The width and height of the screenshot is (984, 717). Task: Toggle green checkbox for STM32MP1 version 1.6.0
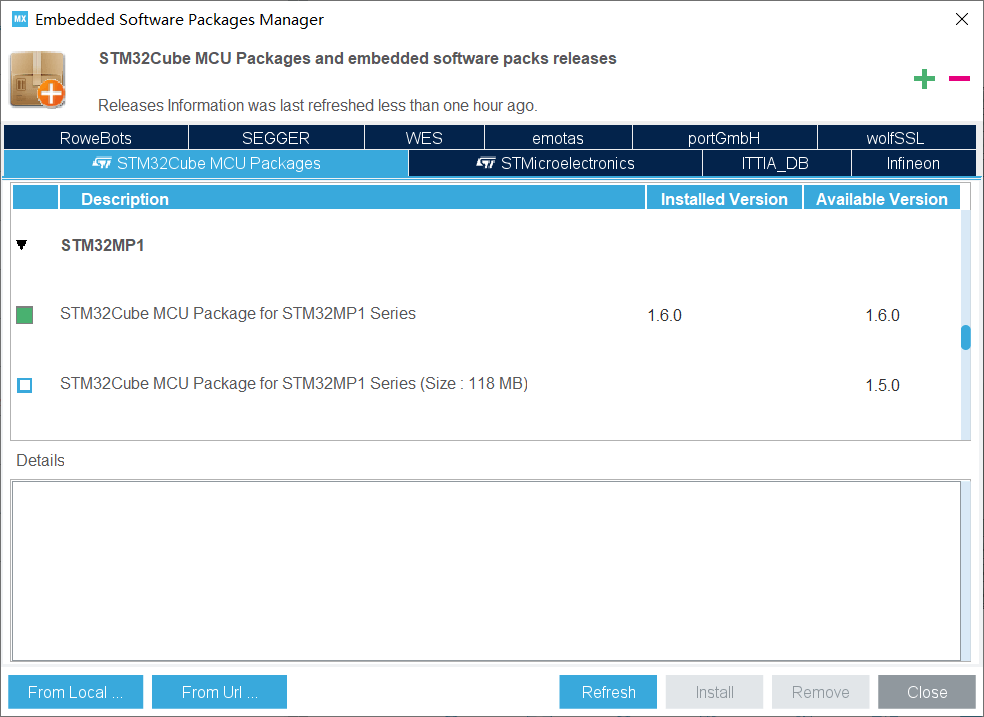(x=24, y=315)
